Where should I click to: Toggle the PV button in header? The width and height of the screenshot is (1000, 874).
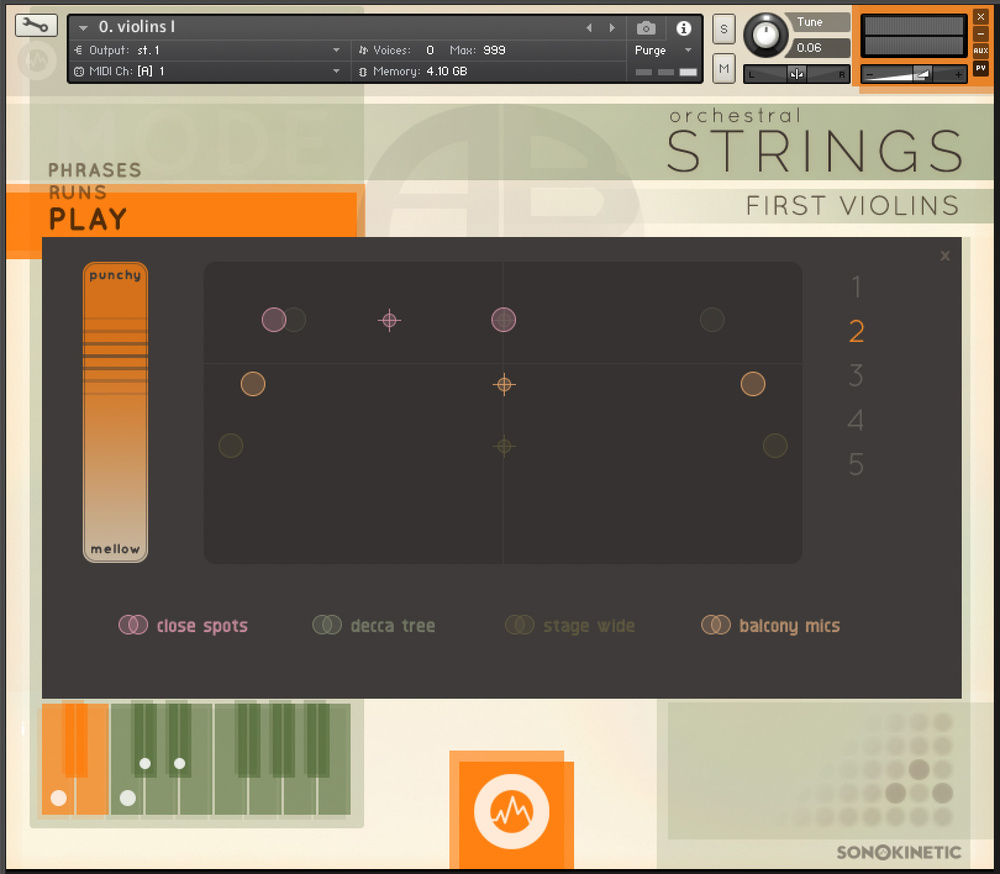(980, 68)
